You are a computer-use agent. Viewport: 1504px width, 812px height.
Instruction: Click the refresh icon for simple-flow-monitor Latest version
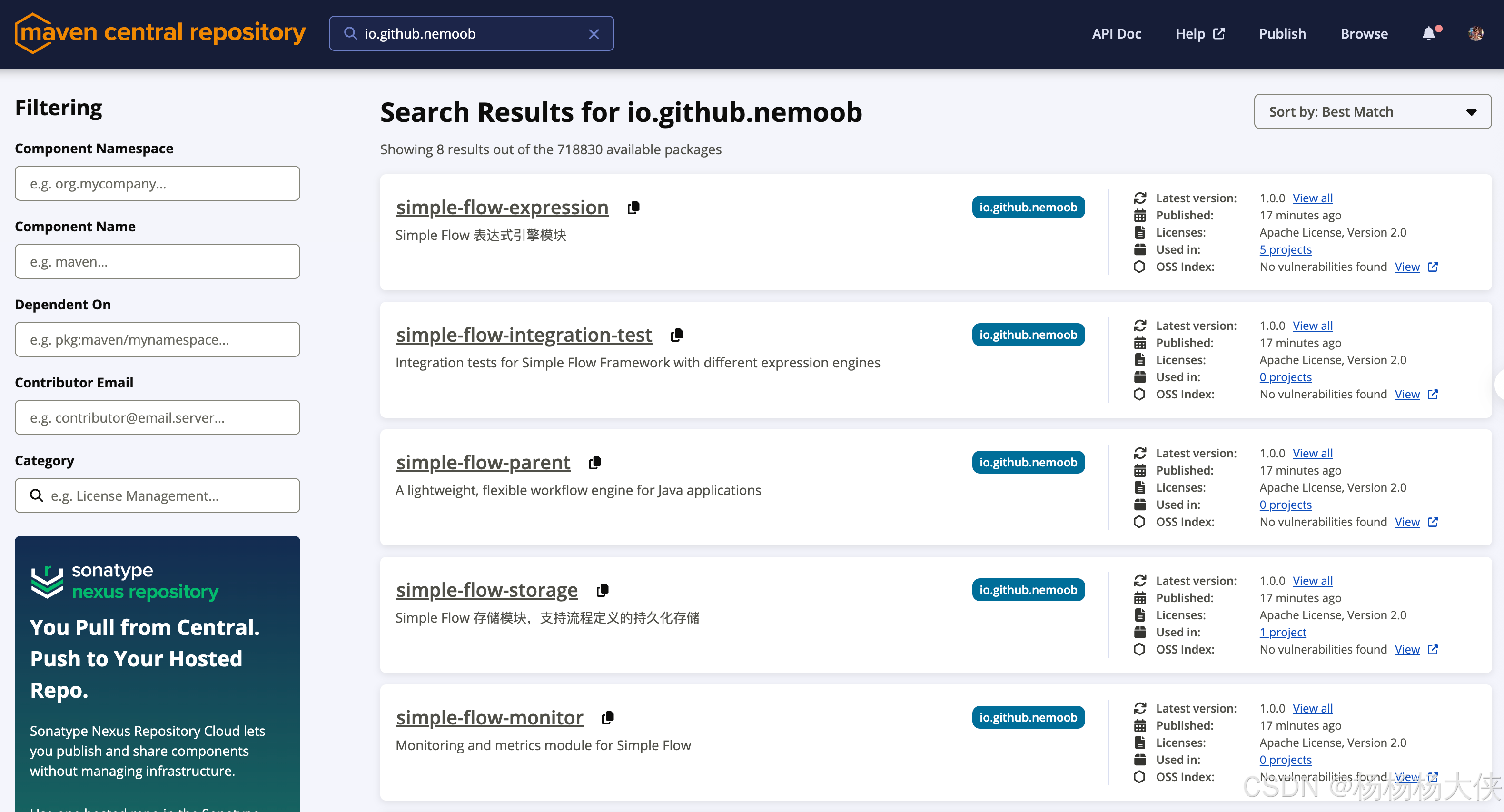pos(1140,708)
